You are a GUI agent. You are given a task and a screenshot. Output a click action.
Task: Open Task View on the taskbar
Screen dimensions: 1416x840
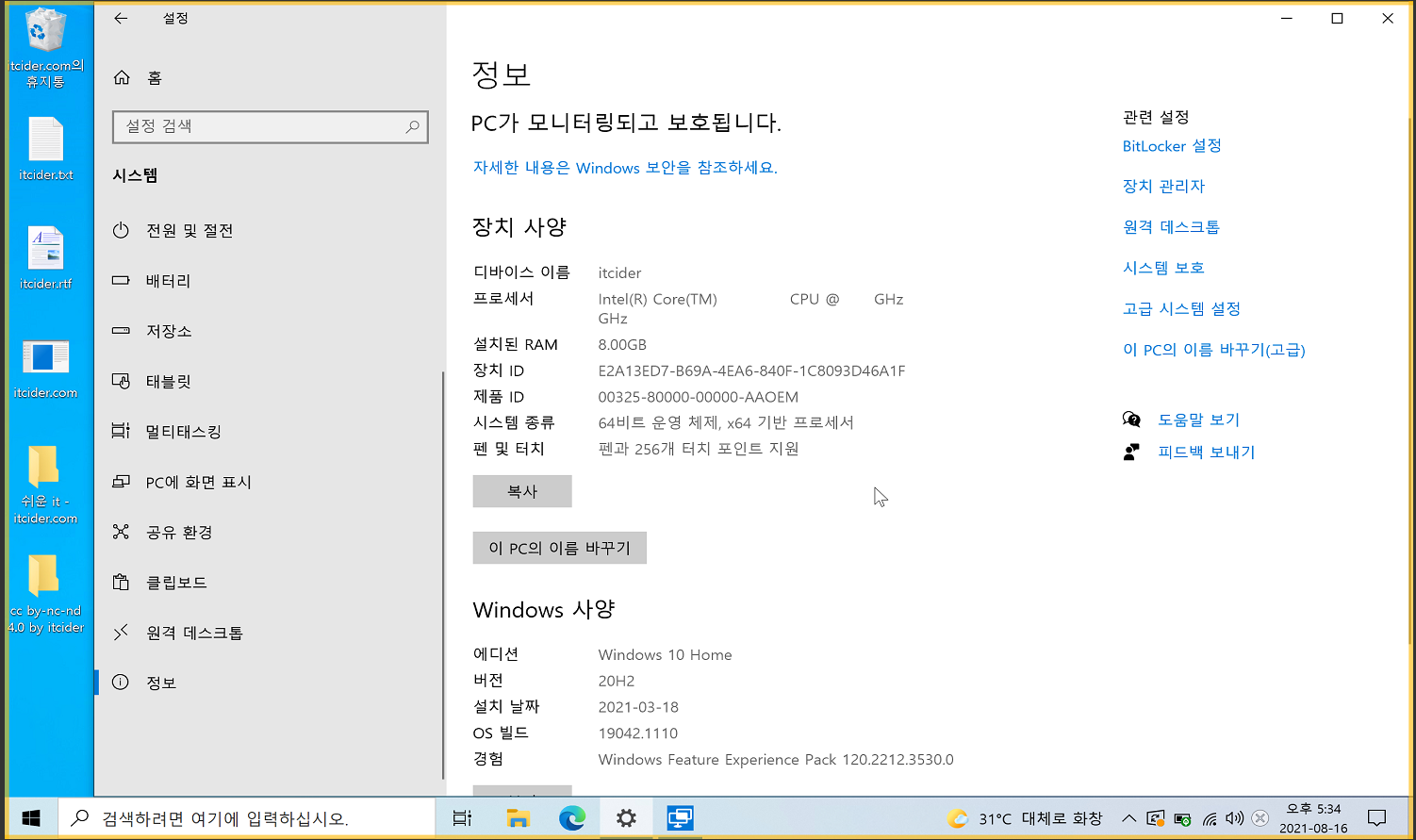[x=462, y=818]
